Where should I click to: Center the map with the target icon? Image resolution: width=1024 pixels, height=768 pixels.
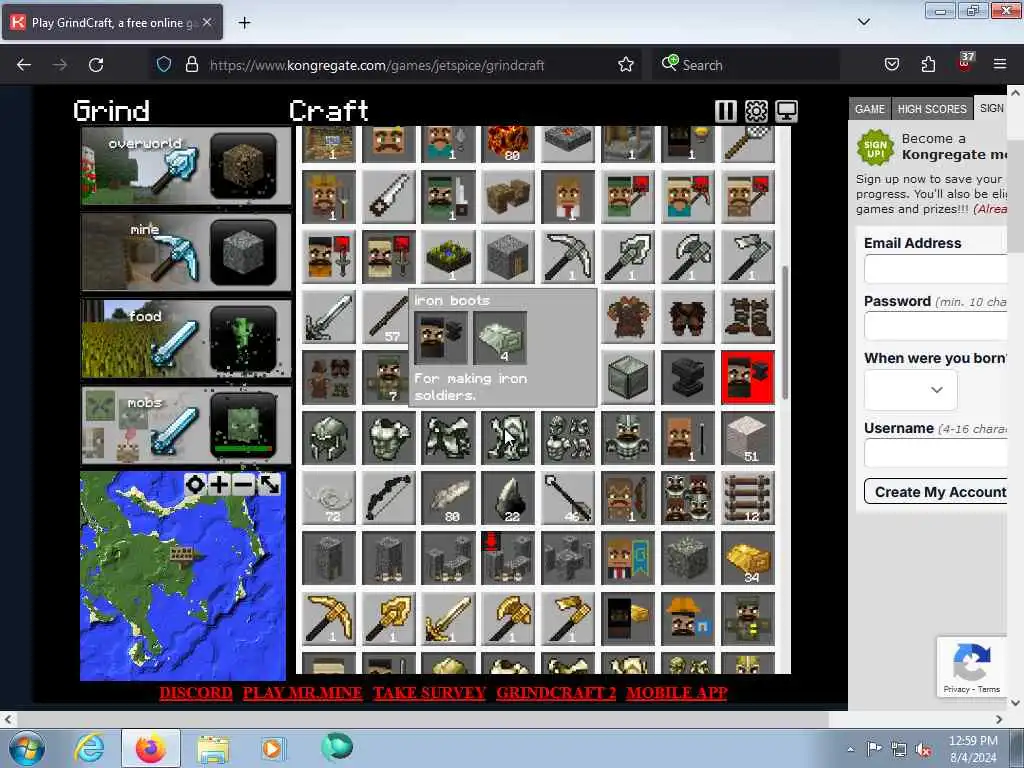[x=195, y=485]
